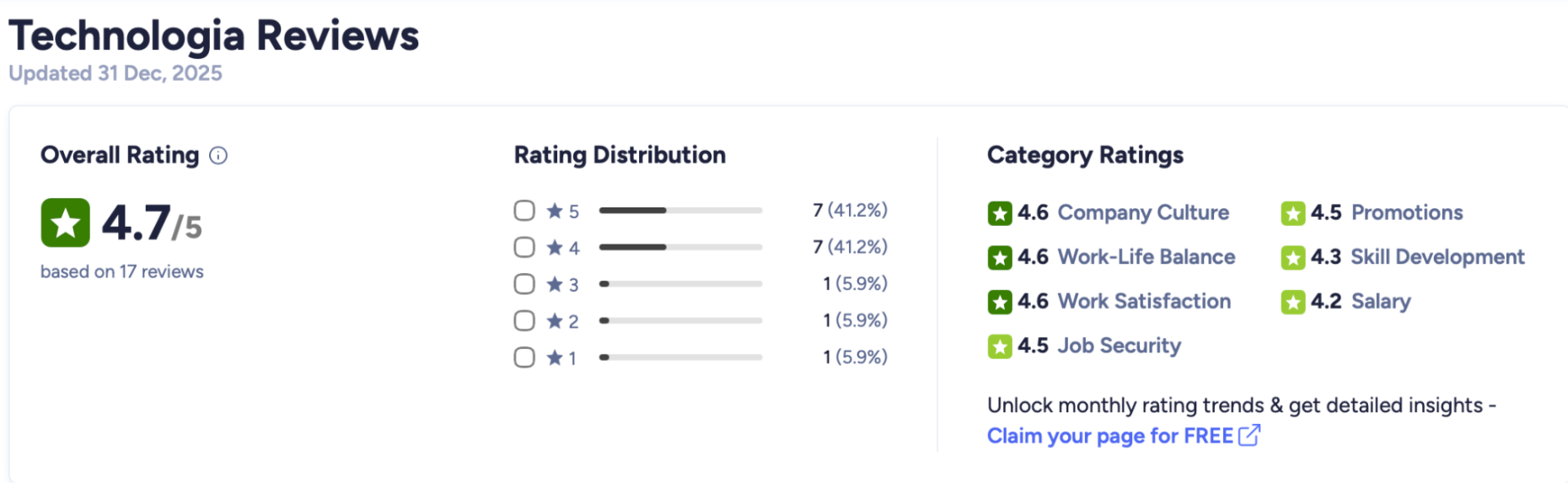Click the large green overall rating star
The width and height of the screenshot is (1568, 494).
coord(65,223)
